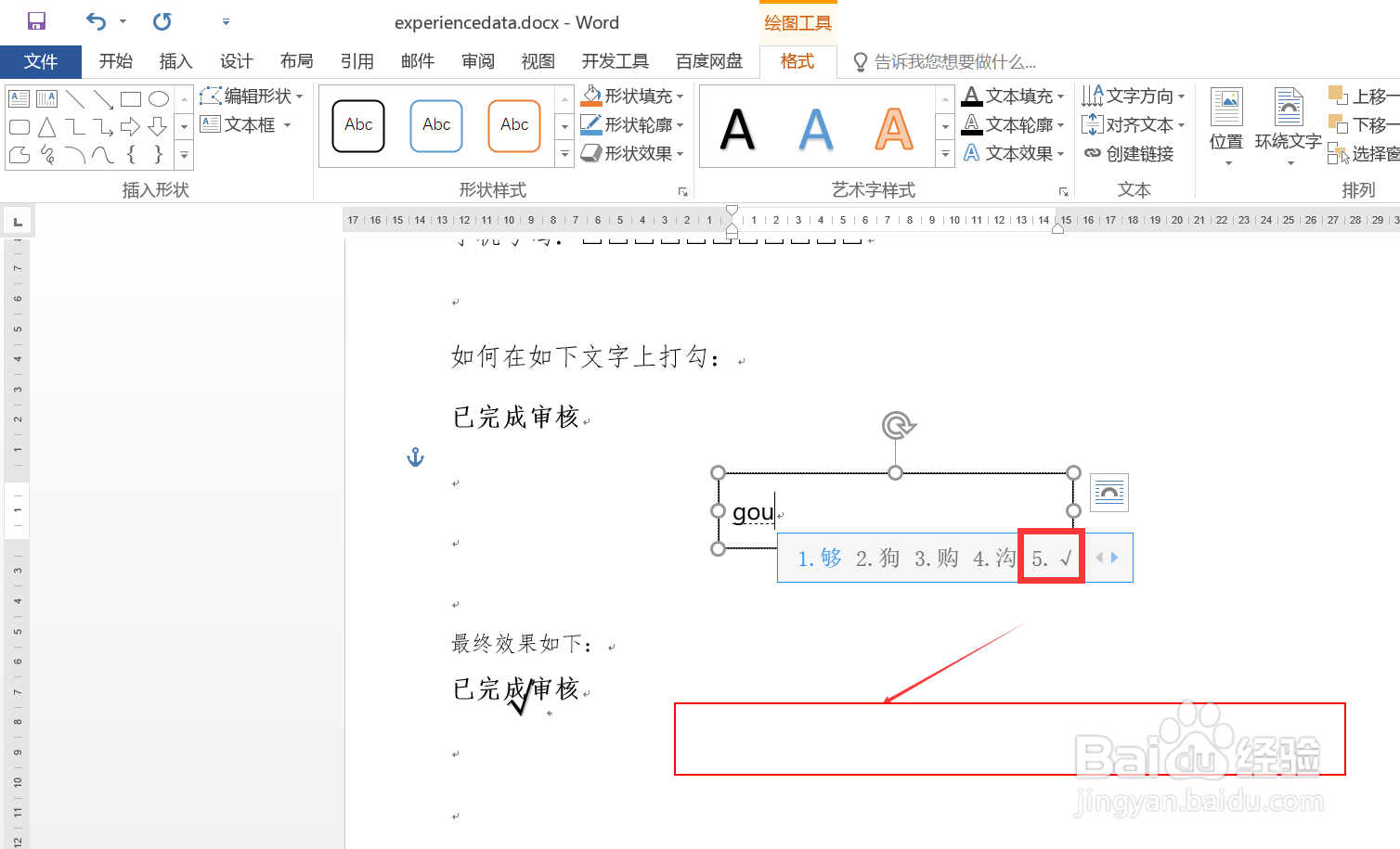Select the oval shape
Screen dimensions: 1400x849
[159, 98]
